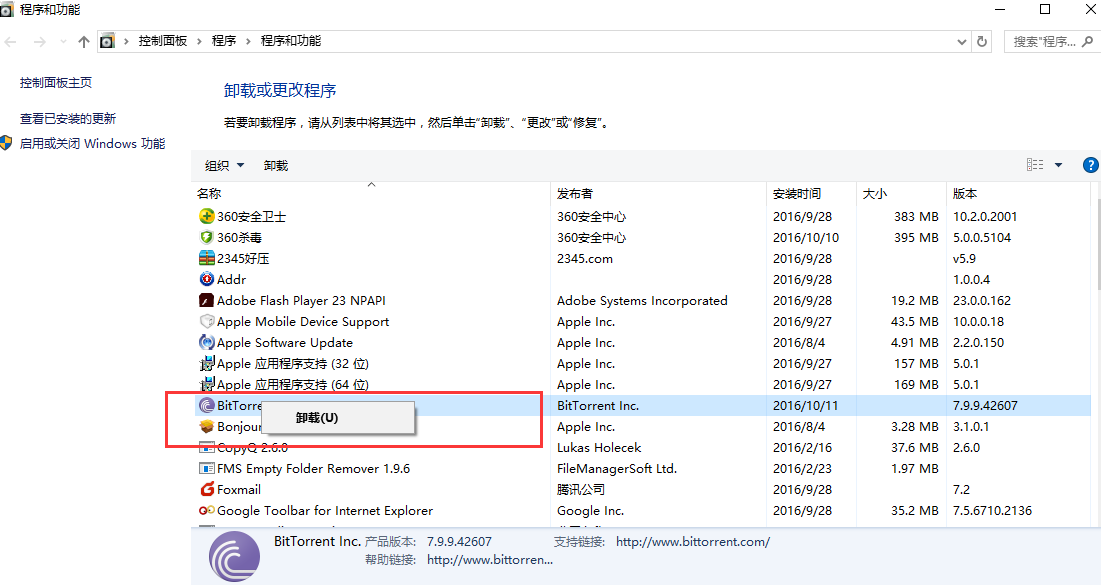Click the back navigation arrow
This screenshot has height=585, width=1101.
tap(11, 42)
